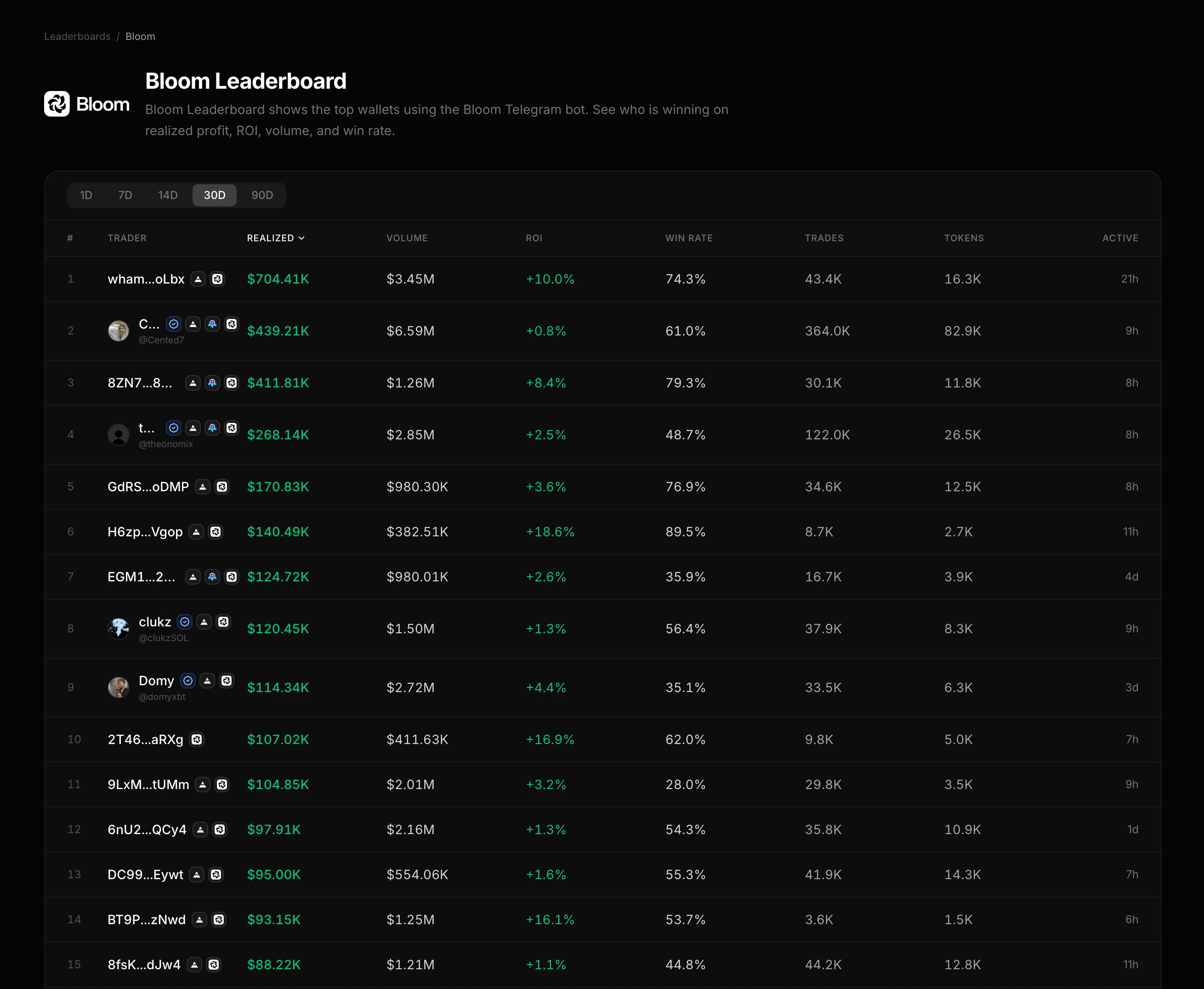Open the clukz profile avatar

point(119,629)
